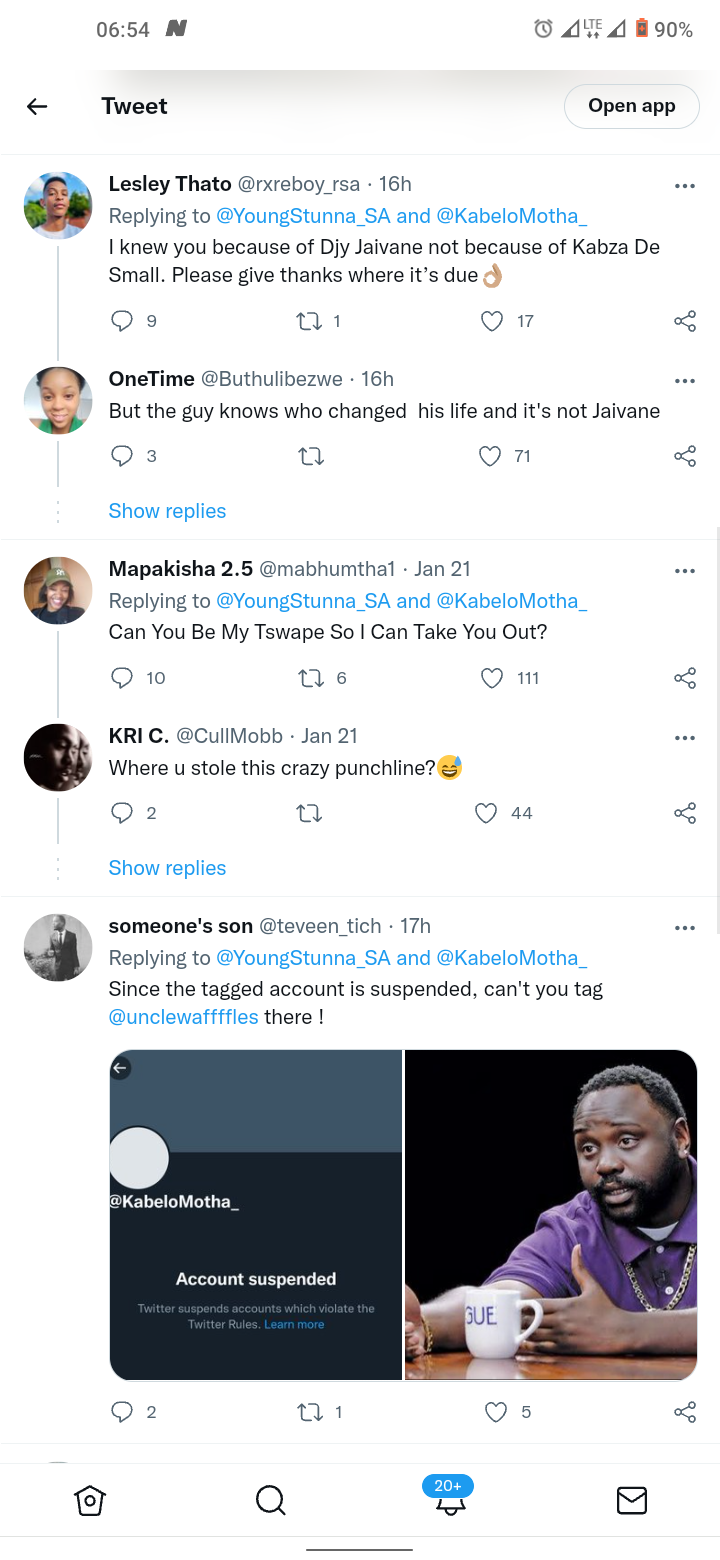Open more options for someone's son tweet

(685, 928)
